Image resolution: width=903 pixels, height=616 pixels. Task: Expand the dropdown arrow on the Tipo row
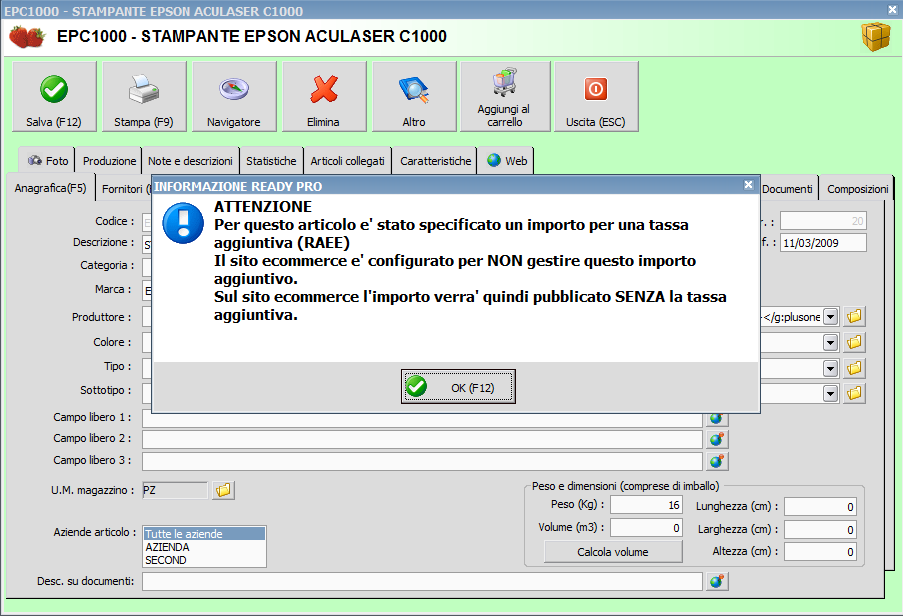[x=830, y=368]
